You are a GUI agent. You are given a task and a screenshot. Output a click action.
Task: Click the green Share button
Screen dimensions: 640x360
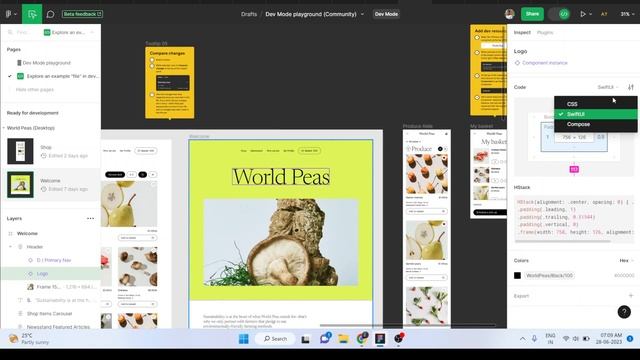(x=532, y=14)
